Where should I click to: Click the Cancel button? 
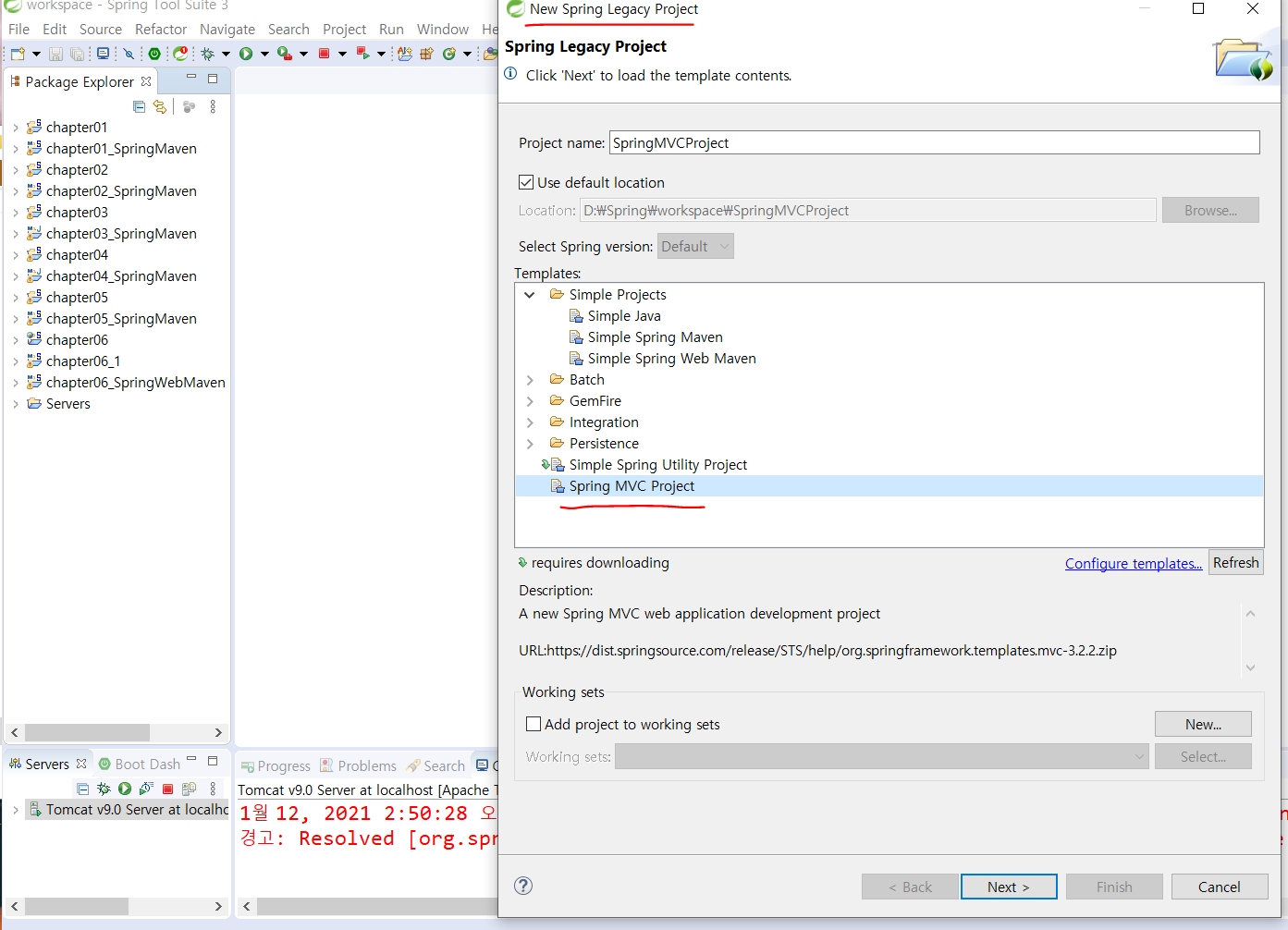click(x=1219, y=887)
